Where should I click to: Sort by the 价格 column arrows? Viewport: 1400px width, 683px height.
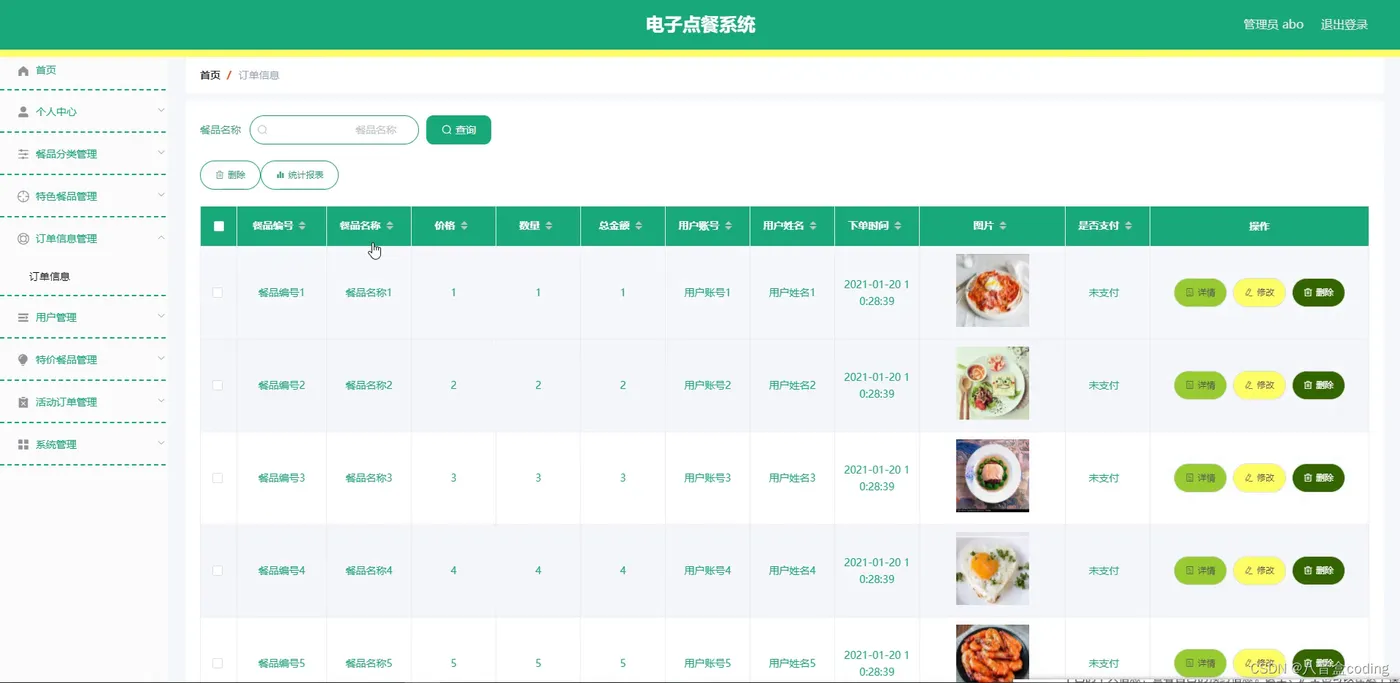464,226
